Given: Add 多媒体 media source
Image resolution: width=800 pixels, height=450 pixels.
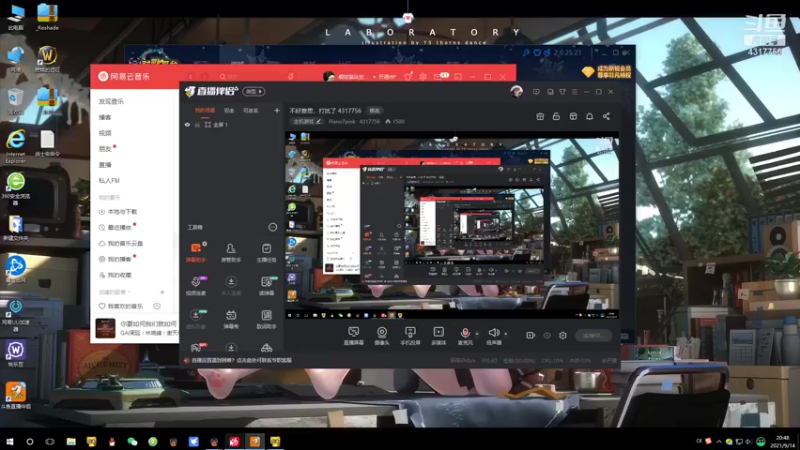Looking at the screenshot, I should (438, 336).
